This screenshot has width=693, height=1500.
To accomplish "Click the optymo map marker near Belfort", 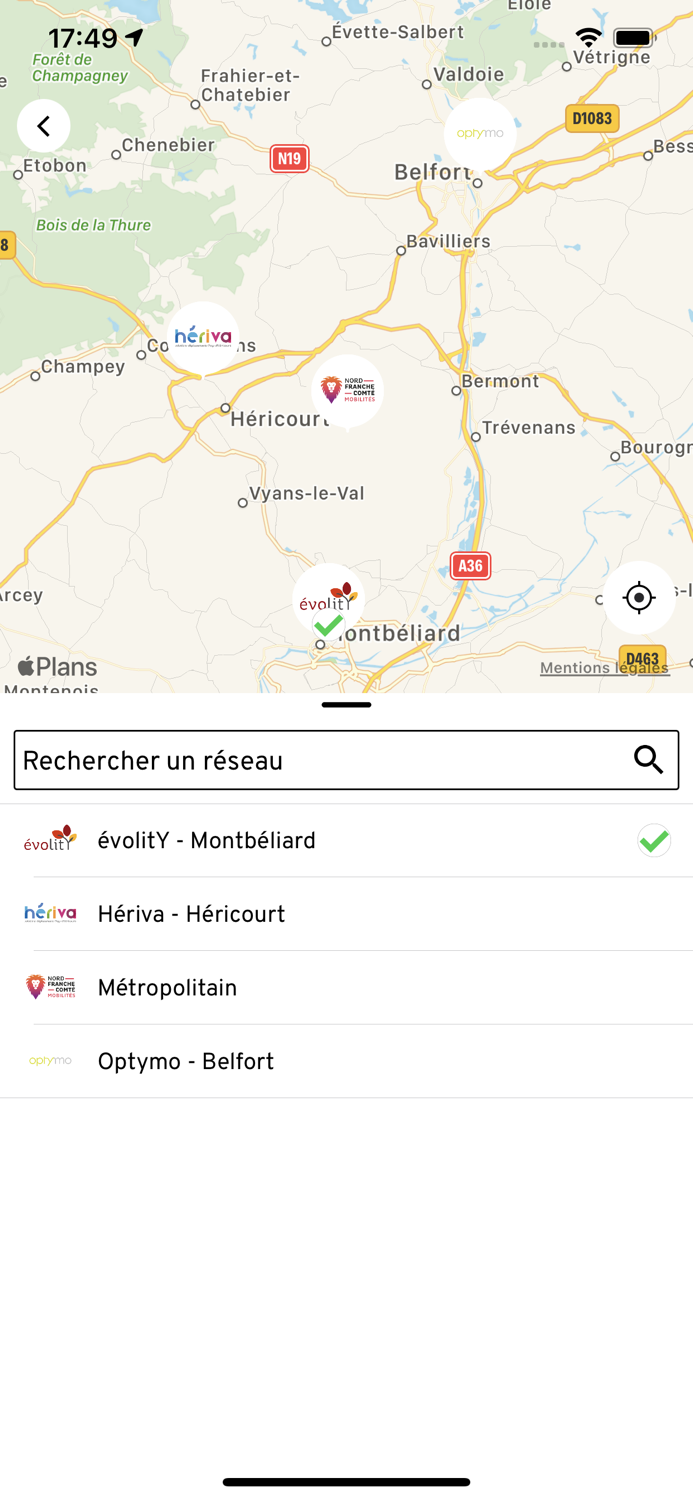I will coord(479,132).
